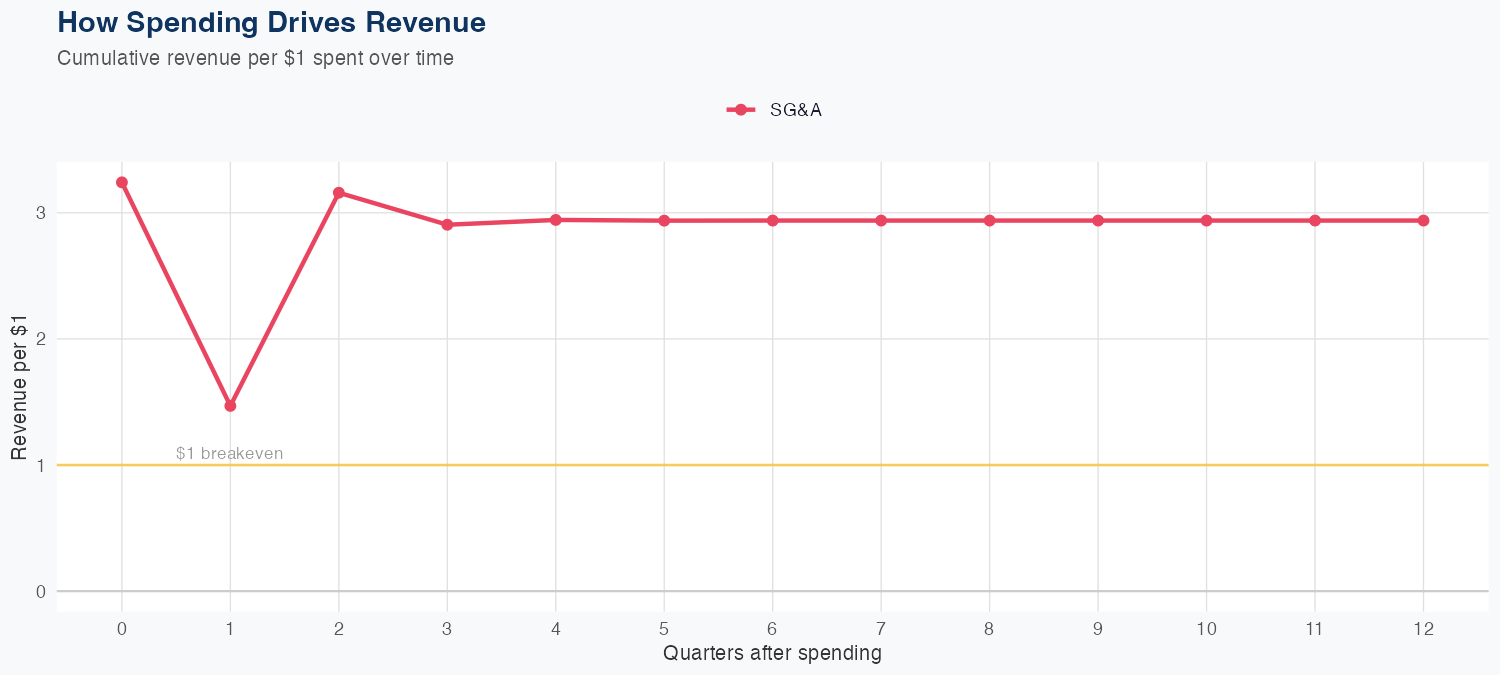
Task: Select the data point at quarter 6
Action: [773, 221]
